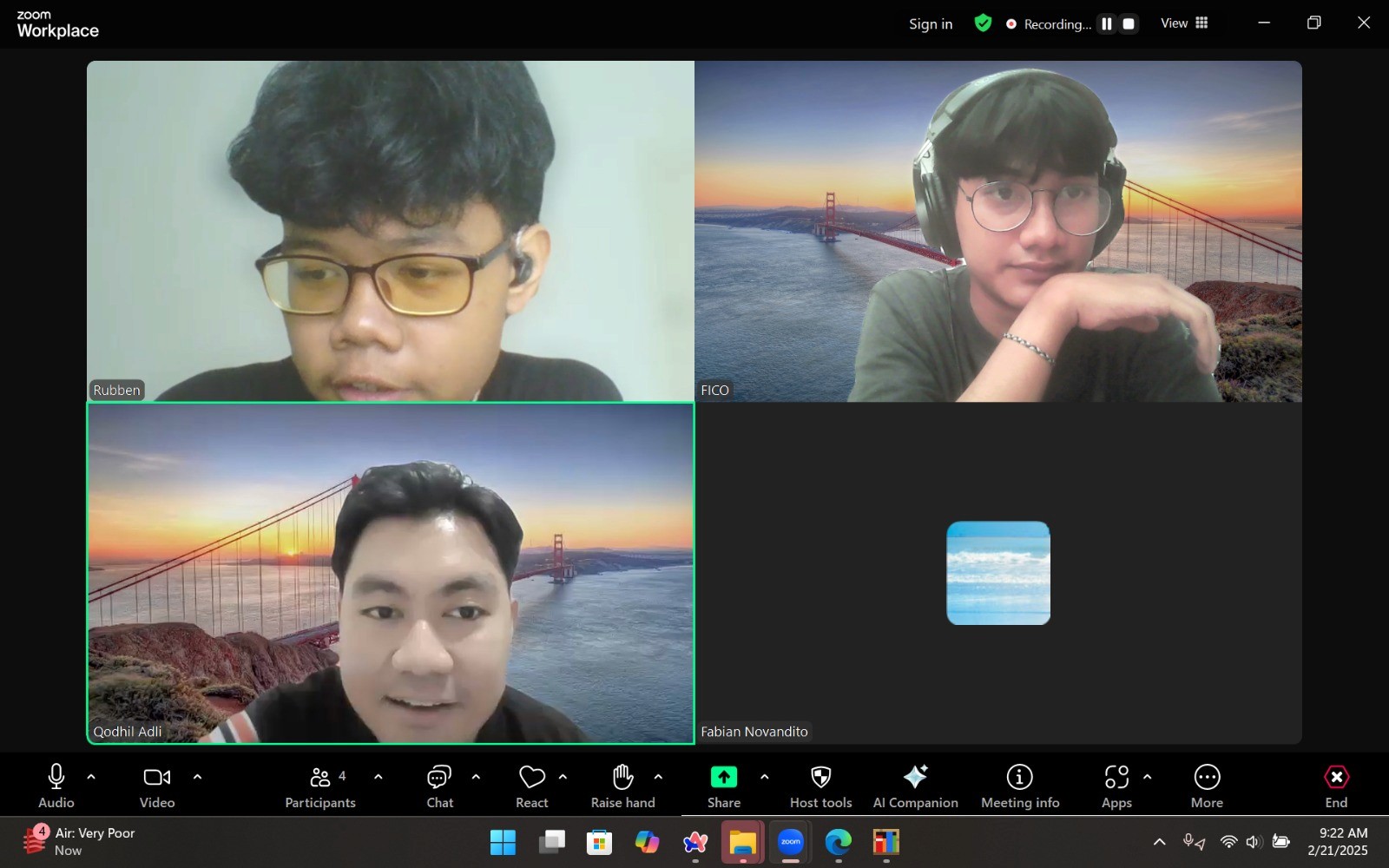
Task: Open the pinwheel app in taskbar
Action: (x=694, y=842)
